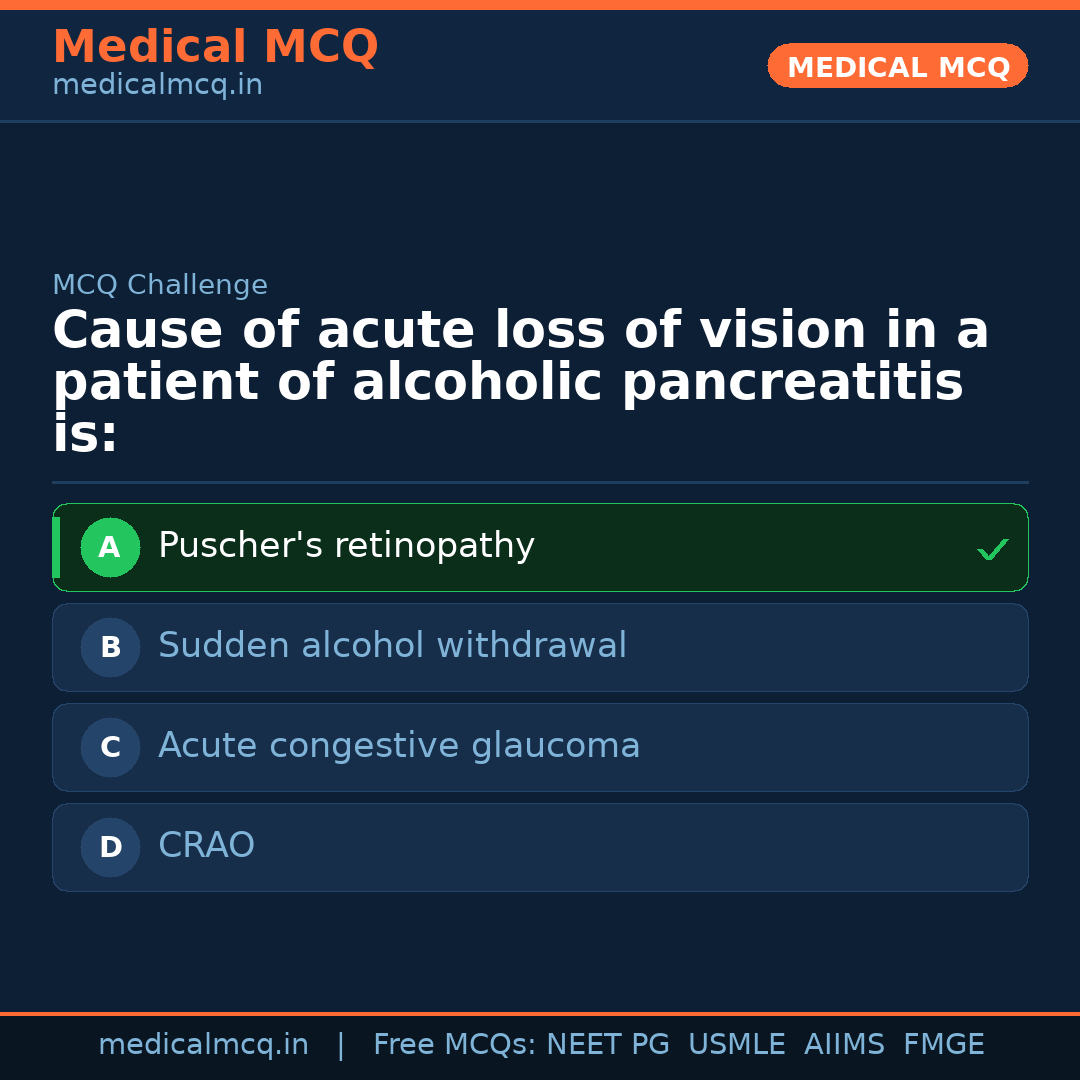This screenshot has height=1080, width=1080.
Task: Expand the MCQ Challenge section
Action: coord(160,285)
